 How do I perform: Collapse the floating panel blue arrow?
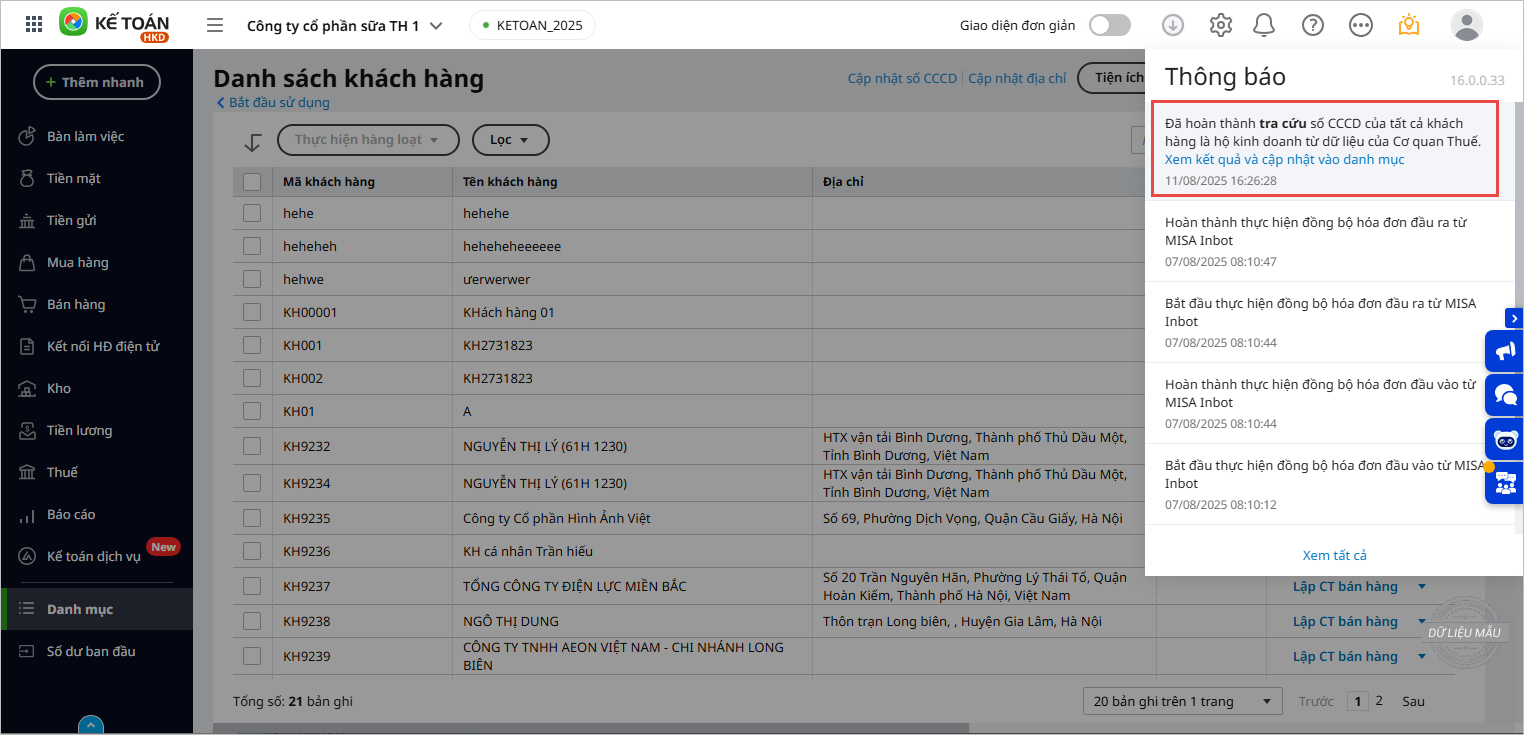(1514, 317)
